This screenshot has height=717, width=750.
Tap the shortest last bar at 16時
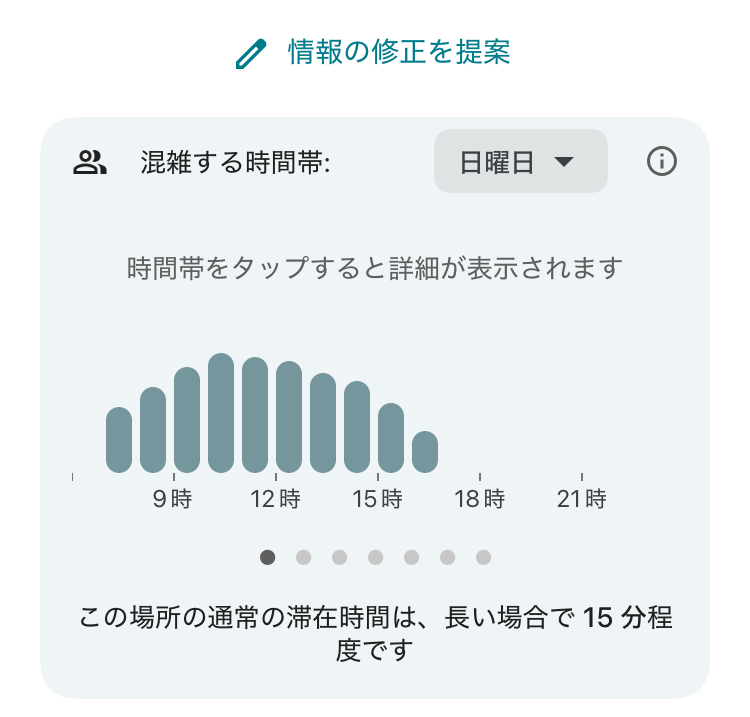425,452
